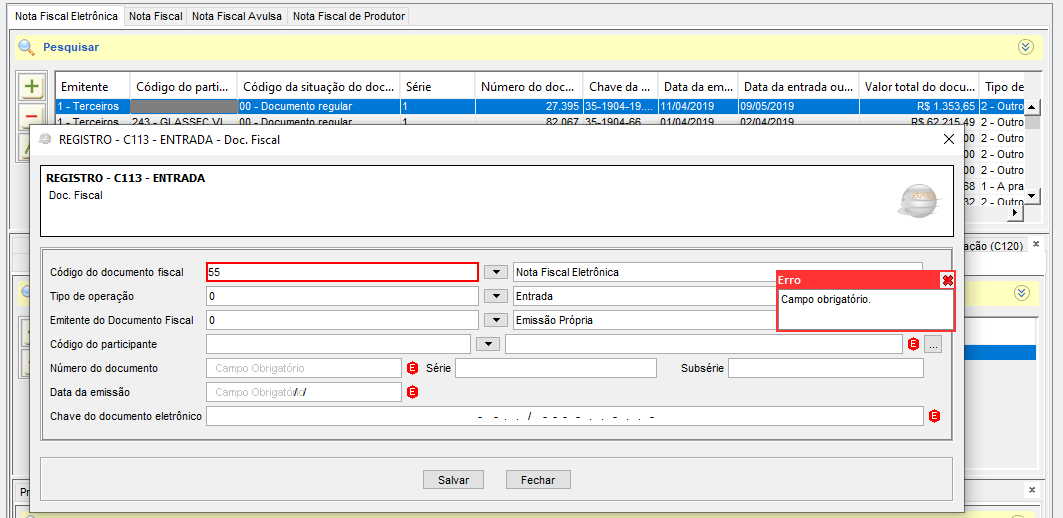1063x518 pixels.
Task: Click error icon beside Número do documento
Action: [412, 368]
